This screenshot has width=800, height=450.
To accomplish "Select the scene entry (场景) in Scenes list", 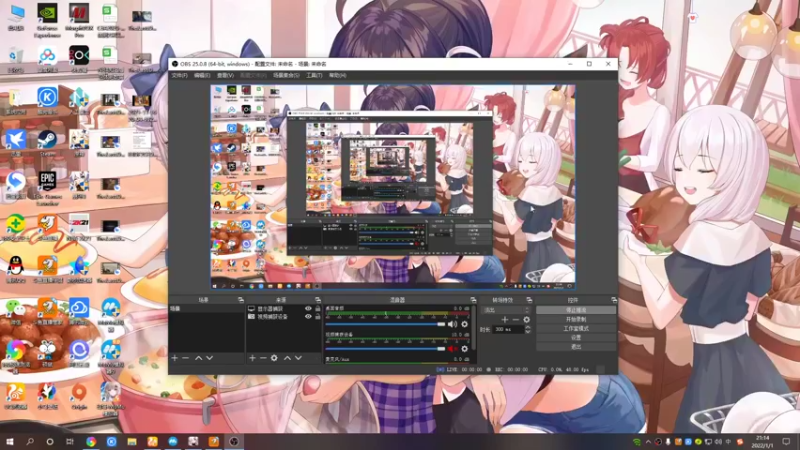I will 207,309.
